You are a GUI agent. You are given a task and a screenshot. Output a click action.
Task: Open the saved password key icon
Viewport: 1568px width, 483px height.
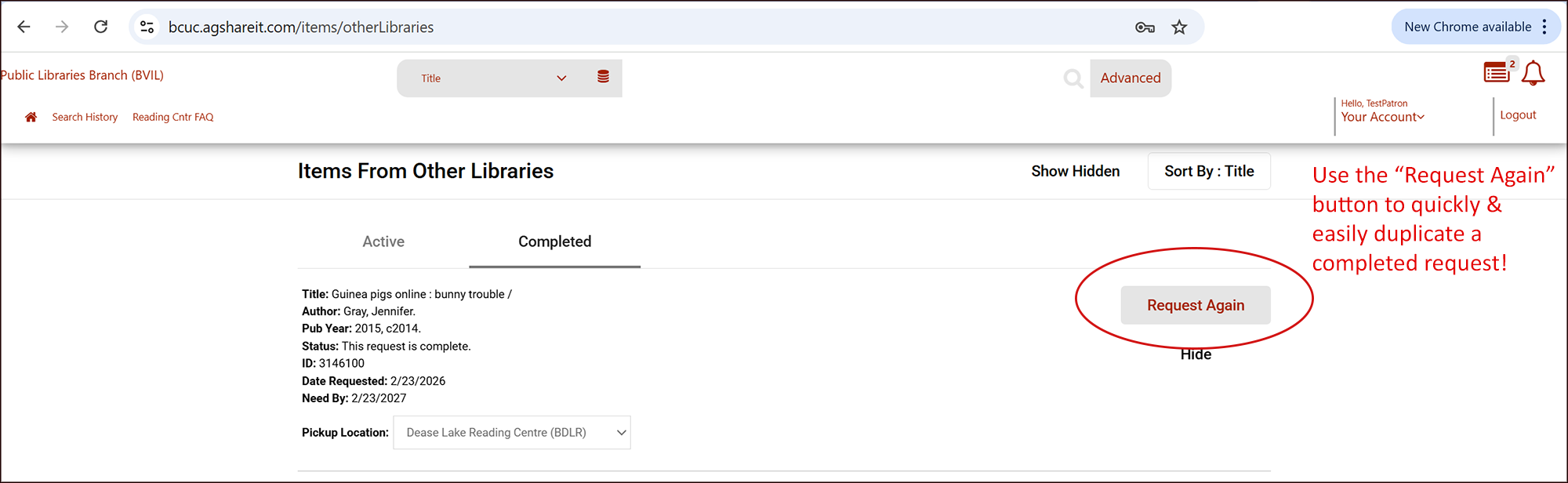(1145, 27)
